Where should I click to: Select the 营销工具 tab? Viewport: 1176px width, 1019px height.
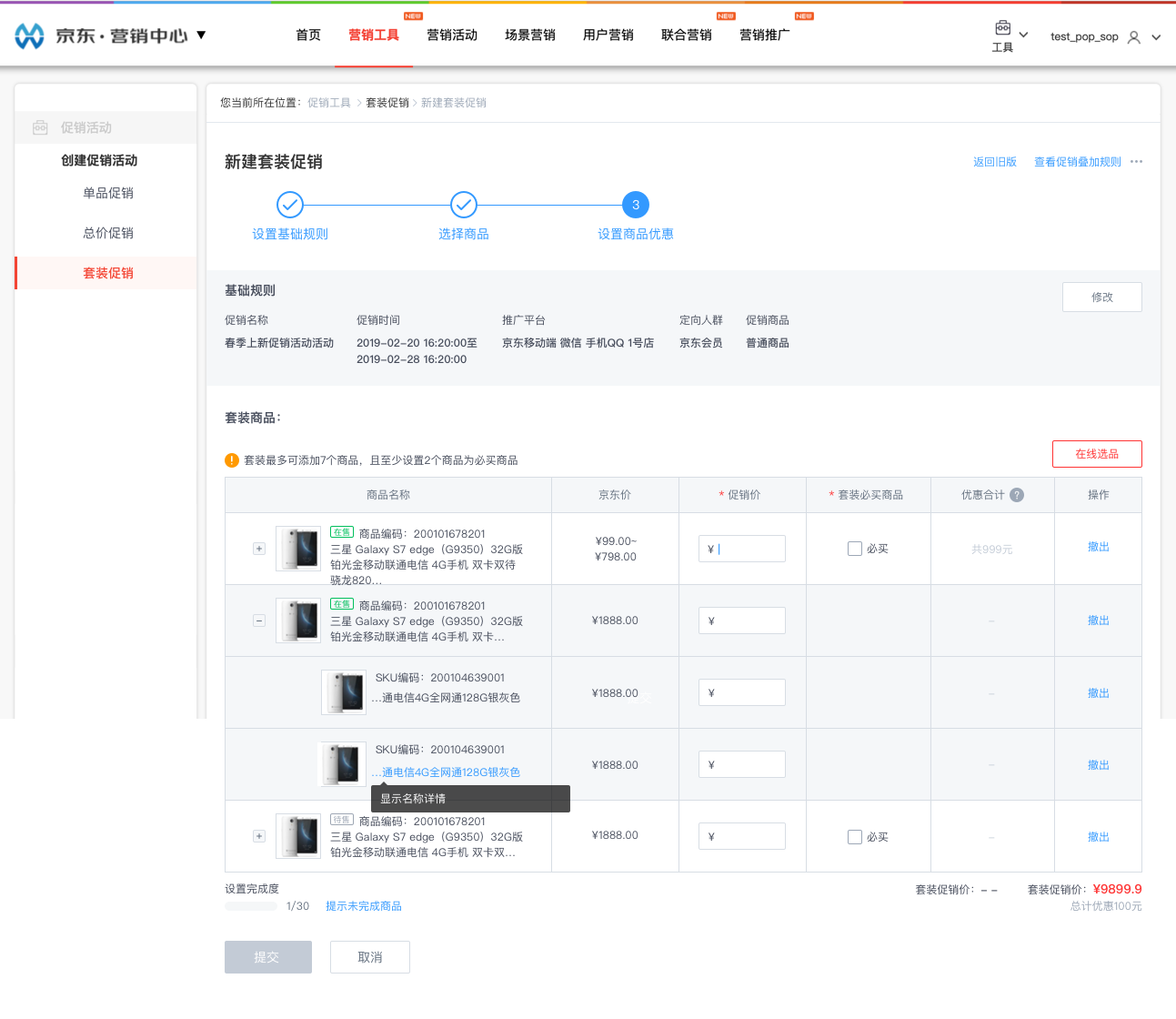tap(374, 35)
